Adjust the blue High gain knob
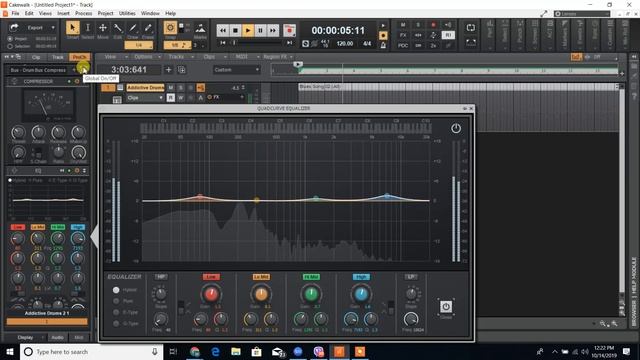This screenshot has width=640, height=360. click(361, 293)
